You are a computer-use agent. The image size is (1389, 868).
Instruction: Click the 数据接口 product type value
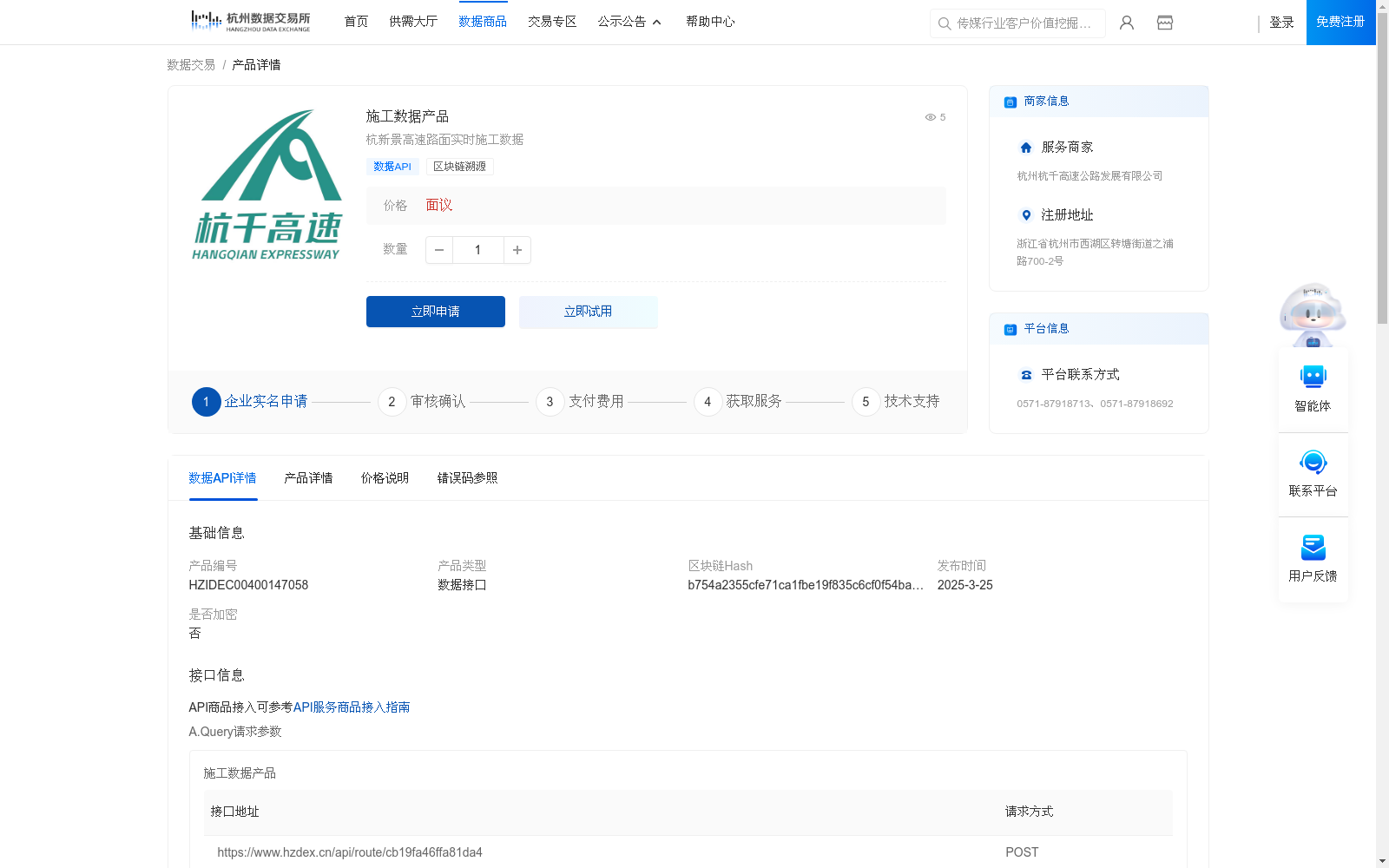click(x=462, y=585)
